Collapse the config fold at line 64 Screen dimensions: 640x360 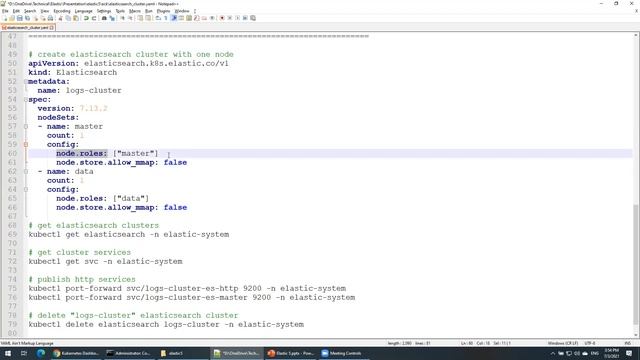(x=26, y=189)
